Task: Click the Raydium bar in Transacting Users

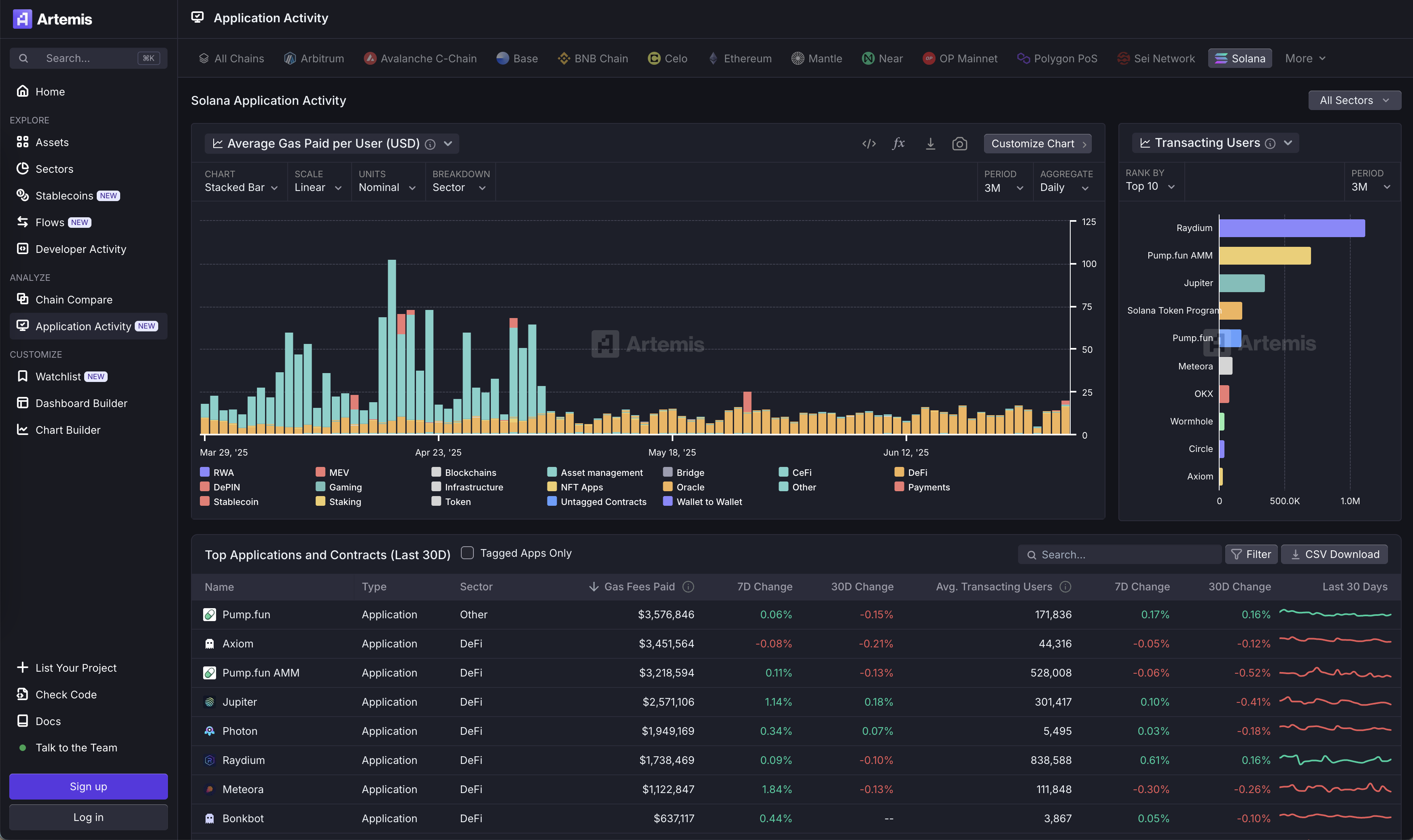Action: [1292, 228]
